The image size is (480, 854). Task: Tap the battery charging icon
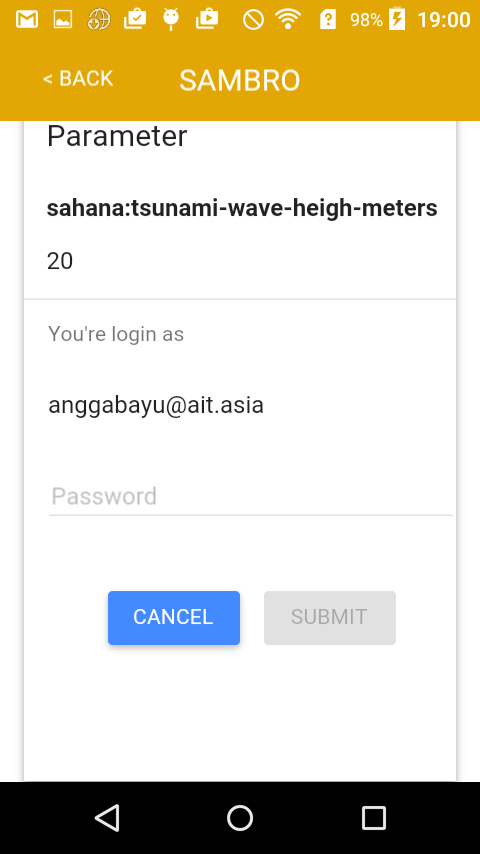coord(397,19)
